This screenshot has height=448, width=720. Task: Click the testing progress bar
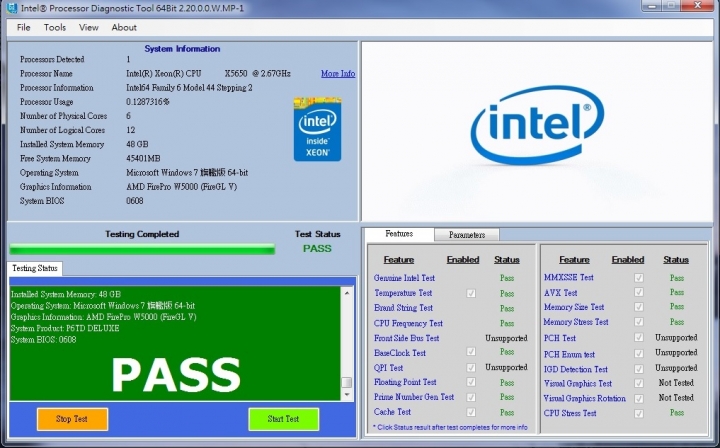coord(142,249)
